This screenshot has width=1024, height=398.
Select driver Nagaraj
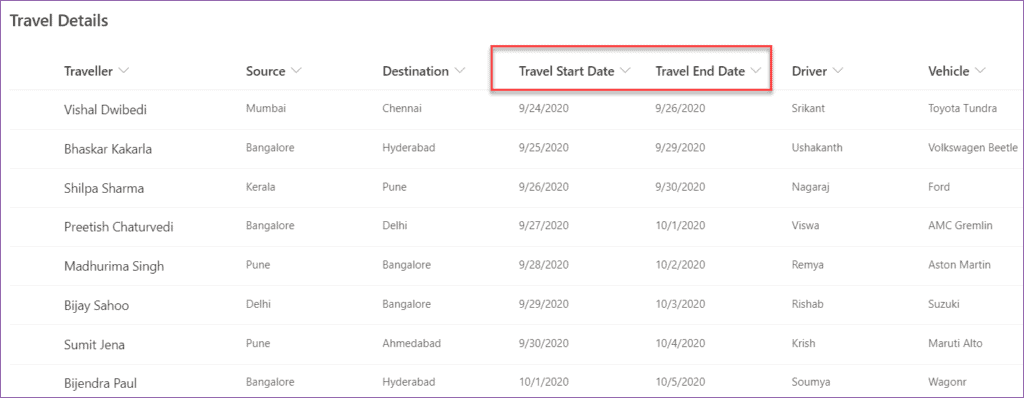[810, 187]
